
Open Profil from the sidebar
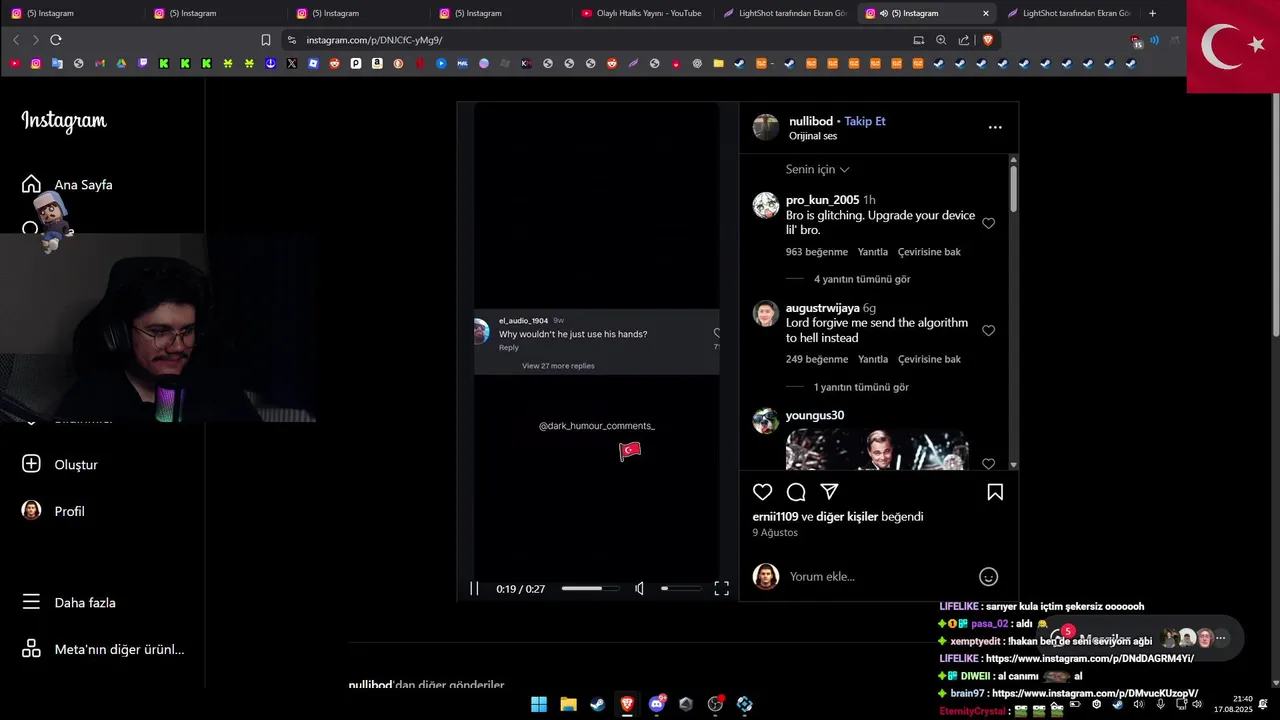(69, 511)
